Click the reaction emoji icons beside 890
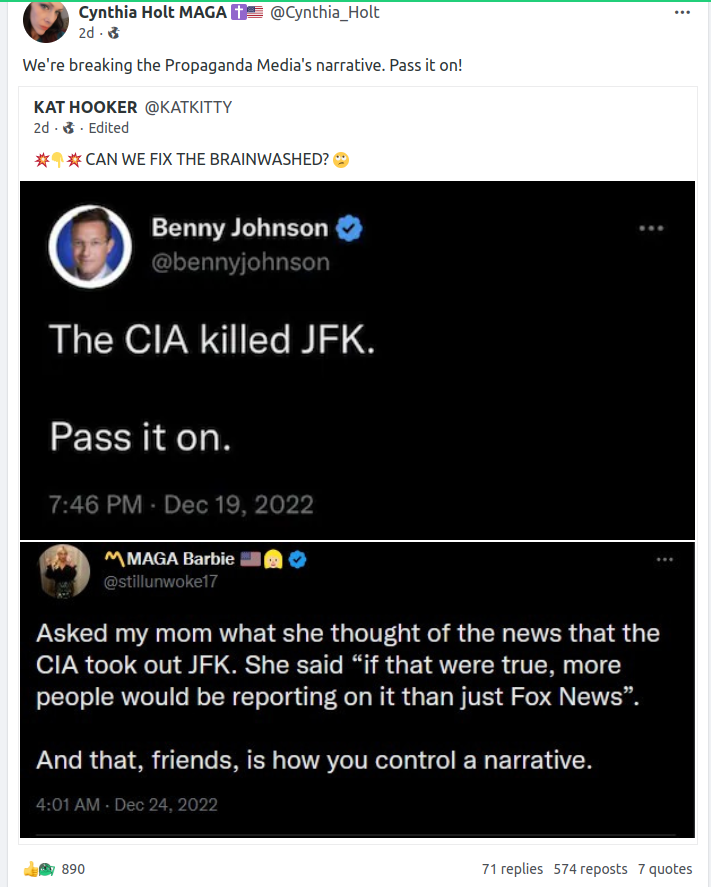 coord(39,869)
